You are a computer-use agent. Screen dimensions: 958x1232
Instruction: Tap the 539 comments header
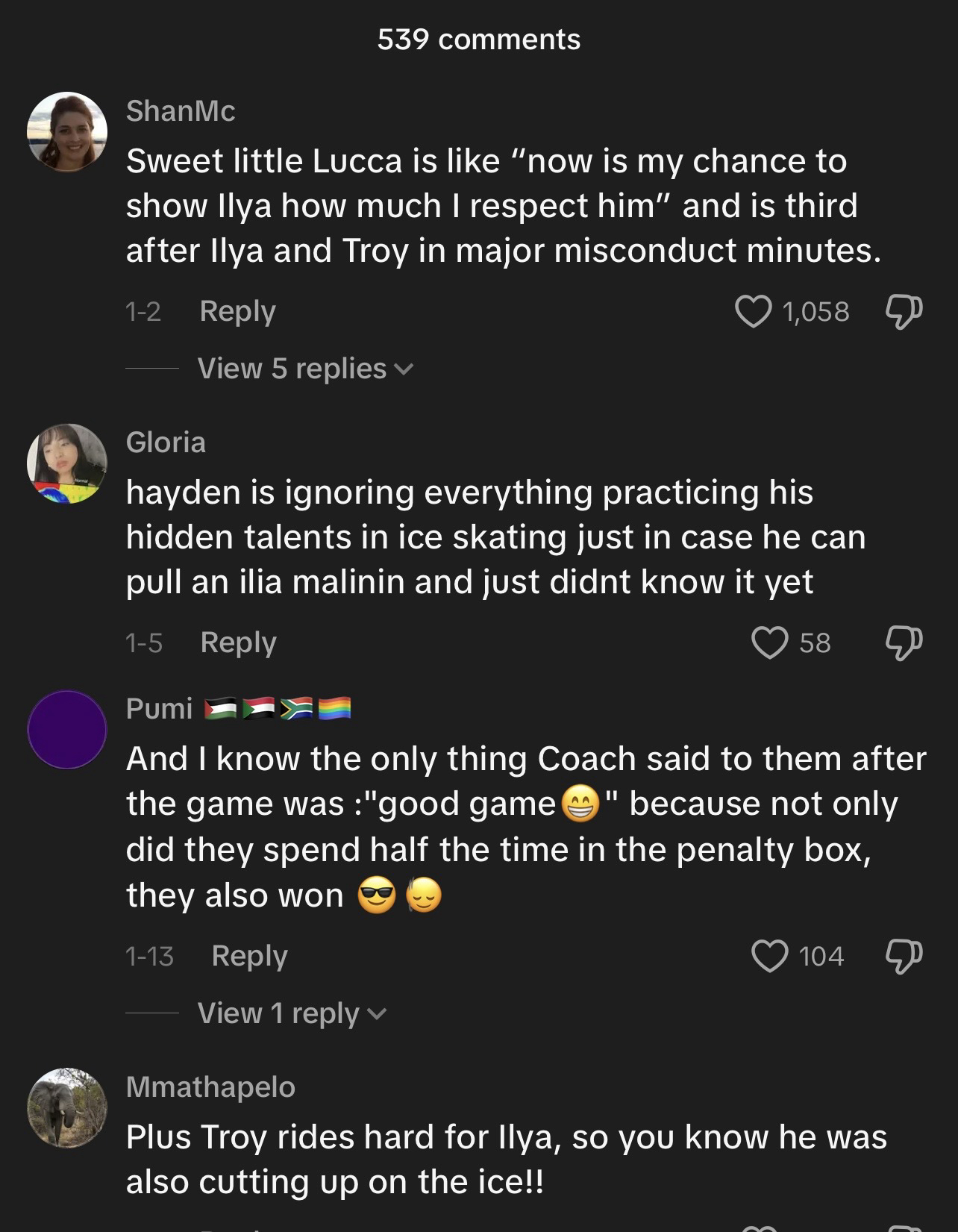[x=479, y=40]
